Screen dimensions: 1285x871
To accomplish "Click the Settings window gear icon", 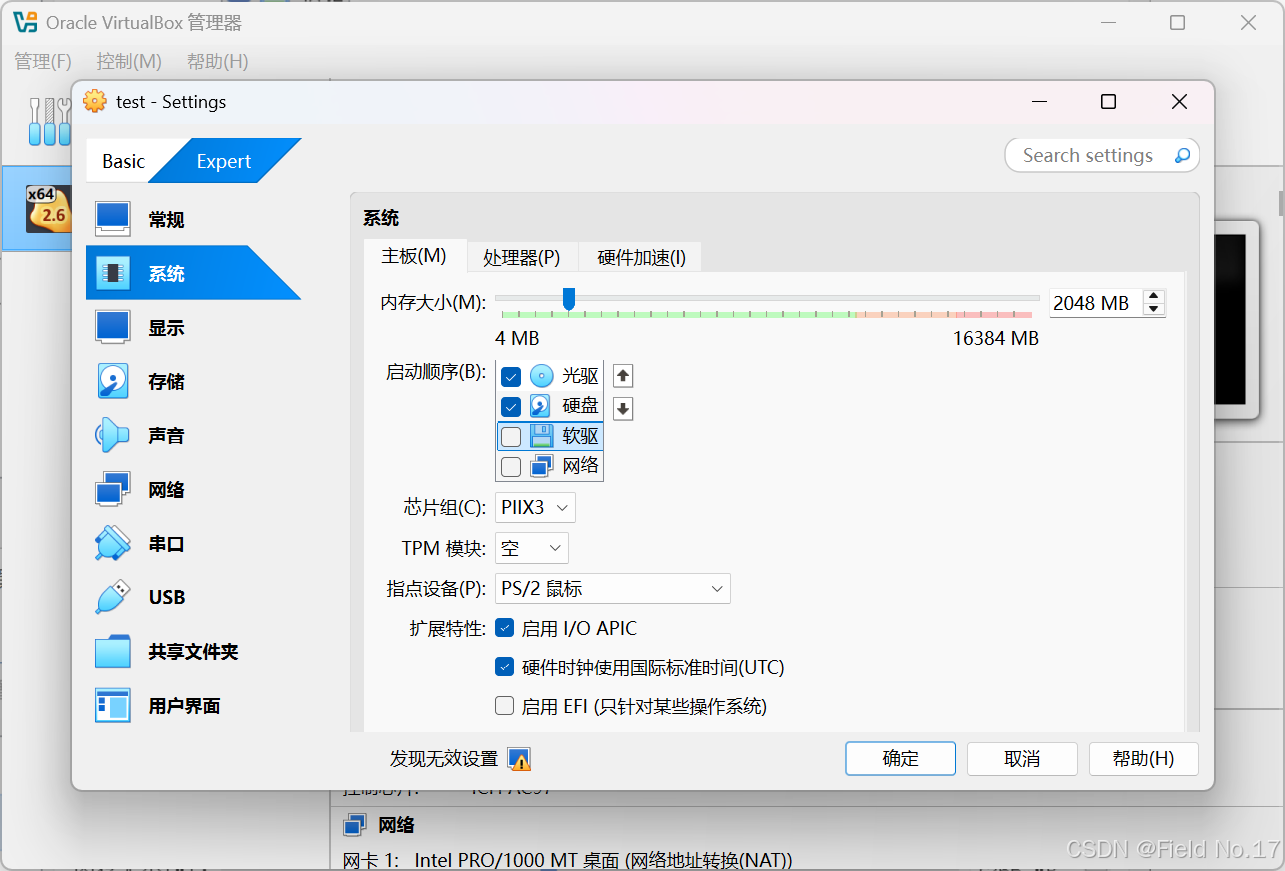I will click(x=95, y=101).
